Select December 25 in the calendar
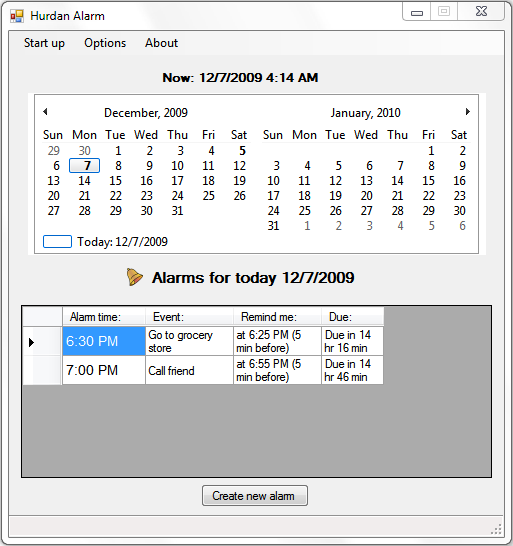Screen dimensions: 513x546 coord(208,196)
